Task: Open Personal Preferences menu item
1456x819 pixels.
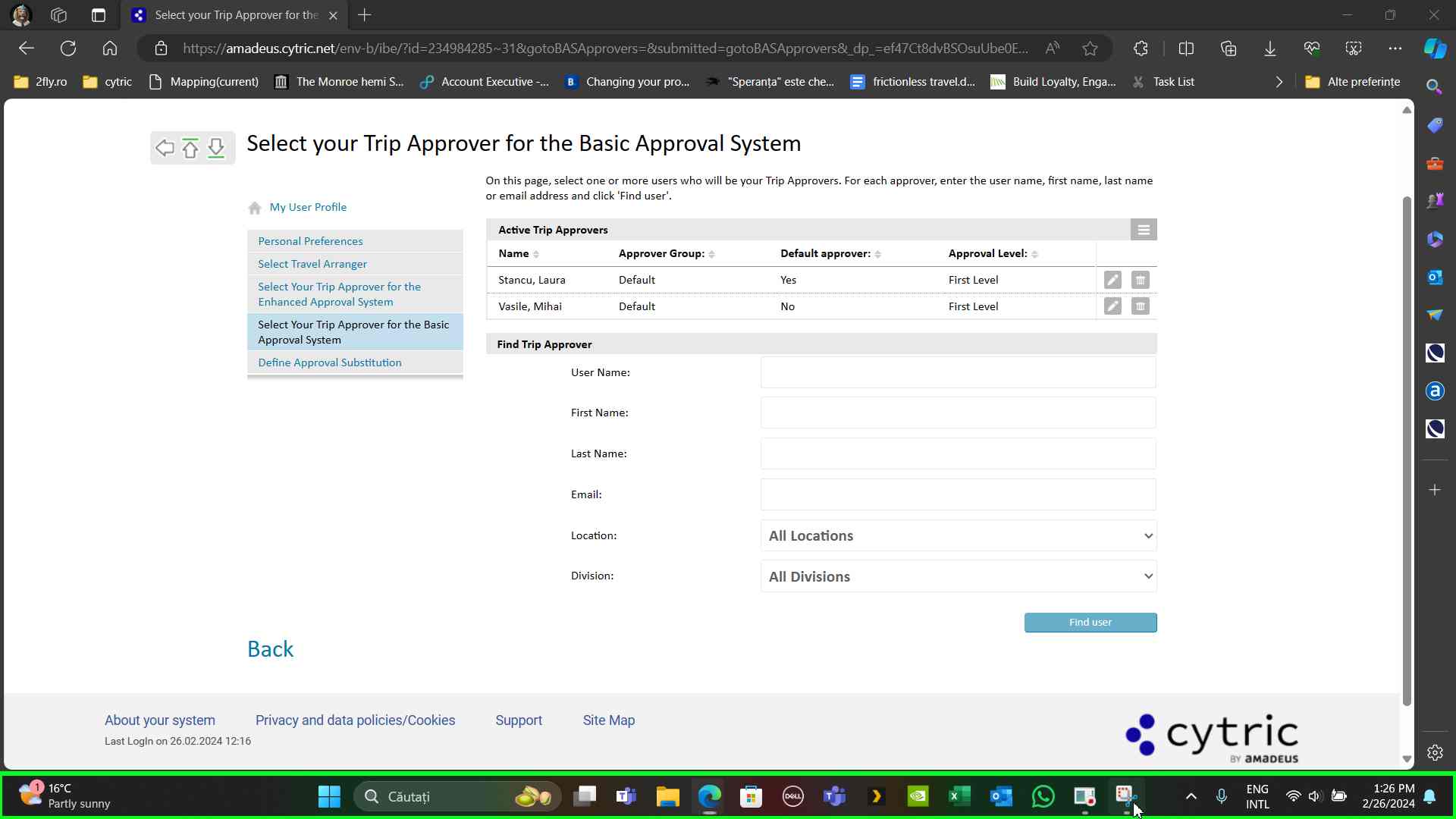Action: point(310,241)
